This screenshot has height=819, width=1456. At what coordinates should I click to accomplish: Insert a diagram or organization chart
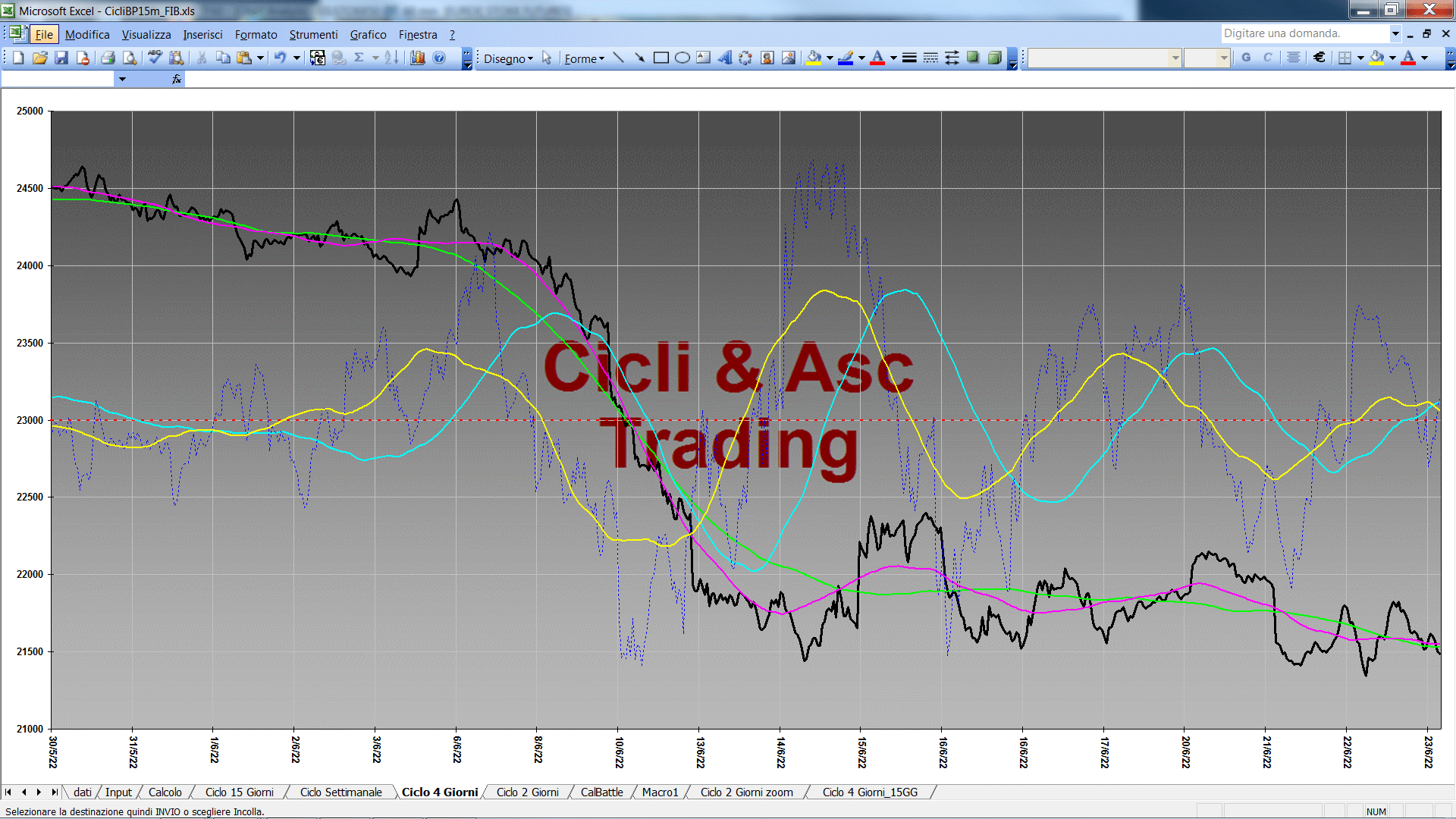[x=745, y=58]
